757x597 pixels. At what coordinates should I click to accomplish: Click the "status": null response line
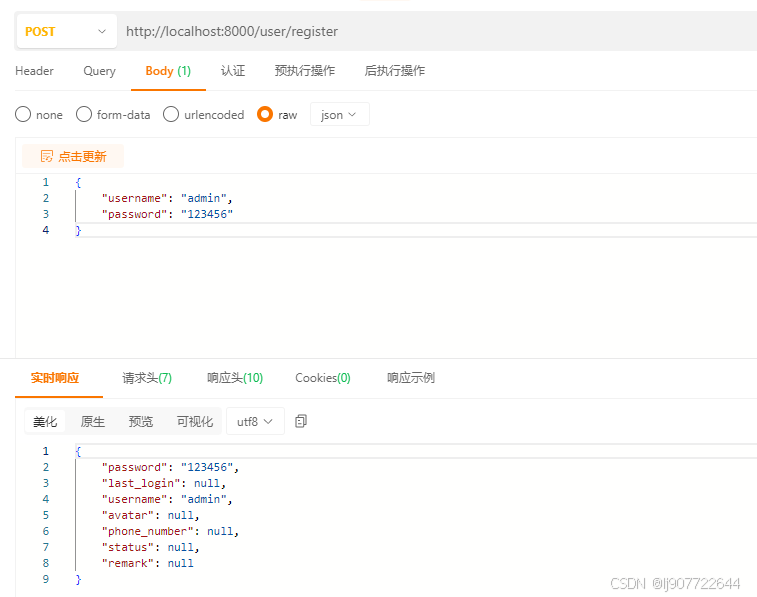pos(151,547)
